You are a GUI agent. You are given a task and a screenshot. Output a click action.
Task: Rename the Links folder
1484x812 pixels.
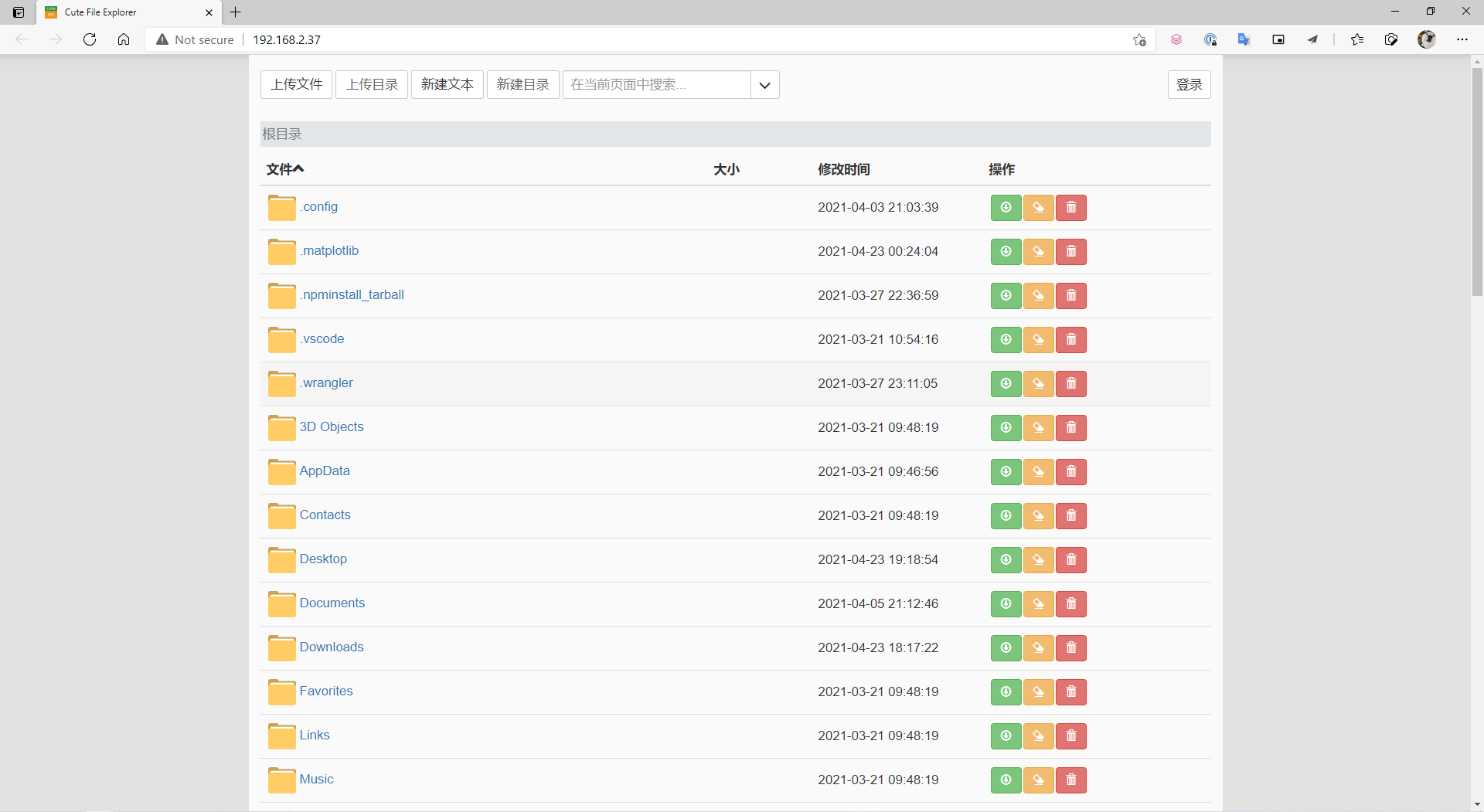[x=1038, y=736]
